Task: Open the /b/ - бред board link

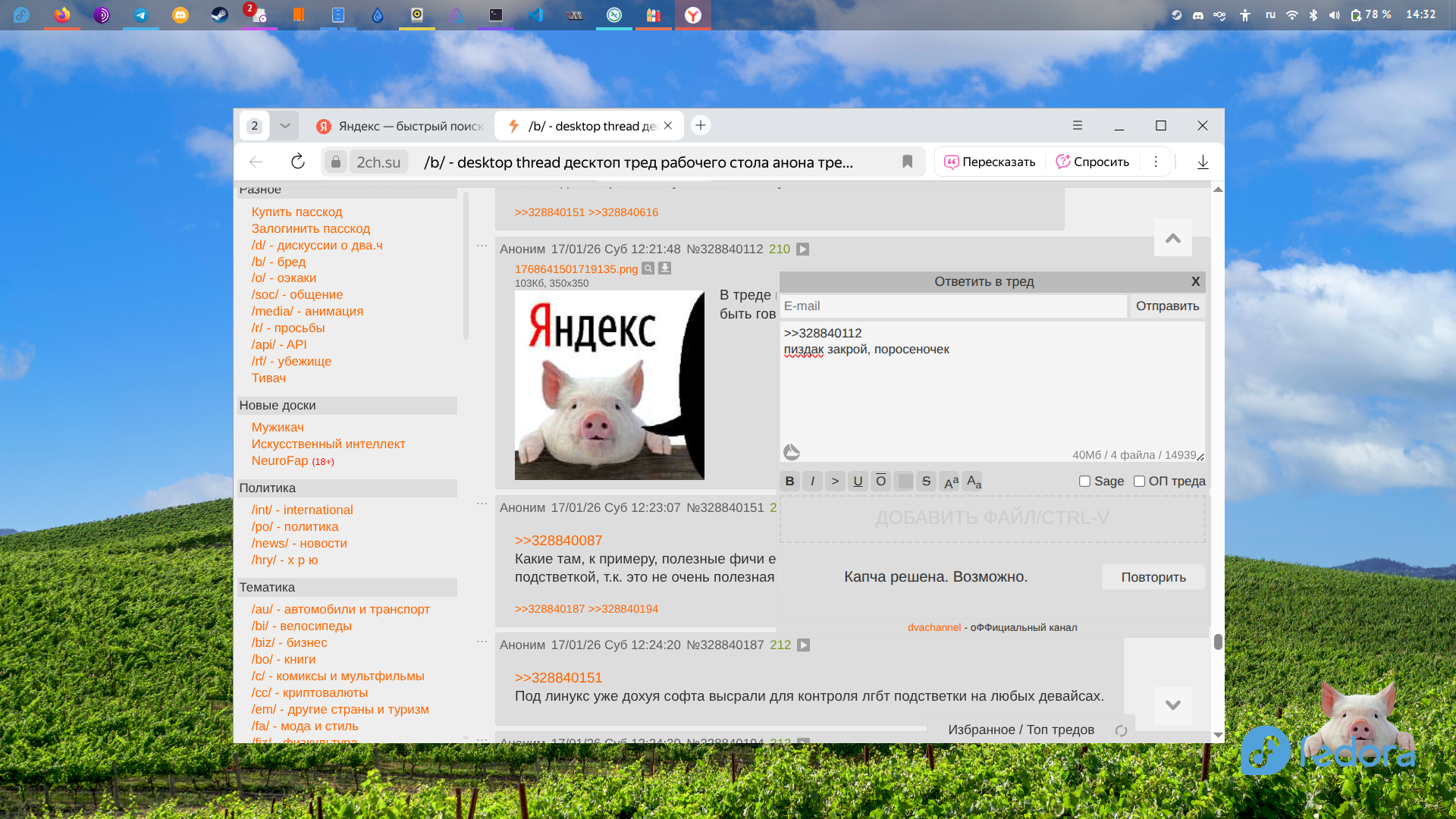Action: (x=278, y=262)
